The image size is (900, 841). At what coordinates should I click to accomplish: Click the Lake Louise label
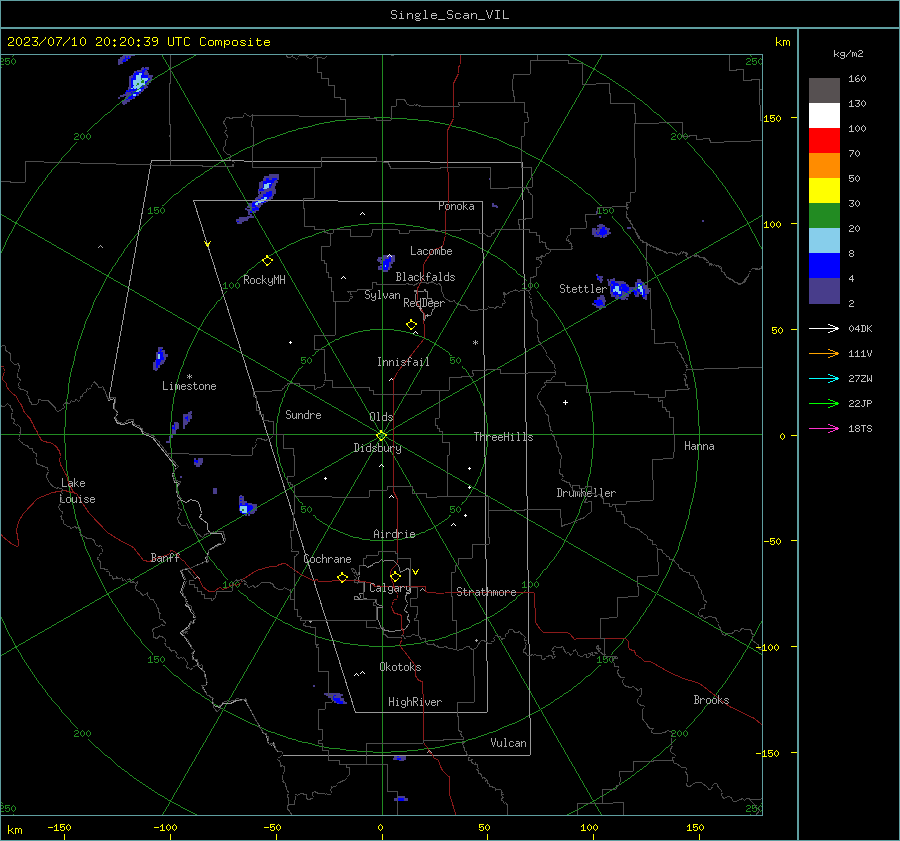pos(77,491)
